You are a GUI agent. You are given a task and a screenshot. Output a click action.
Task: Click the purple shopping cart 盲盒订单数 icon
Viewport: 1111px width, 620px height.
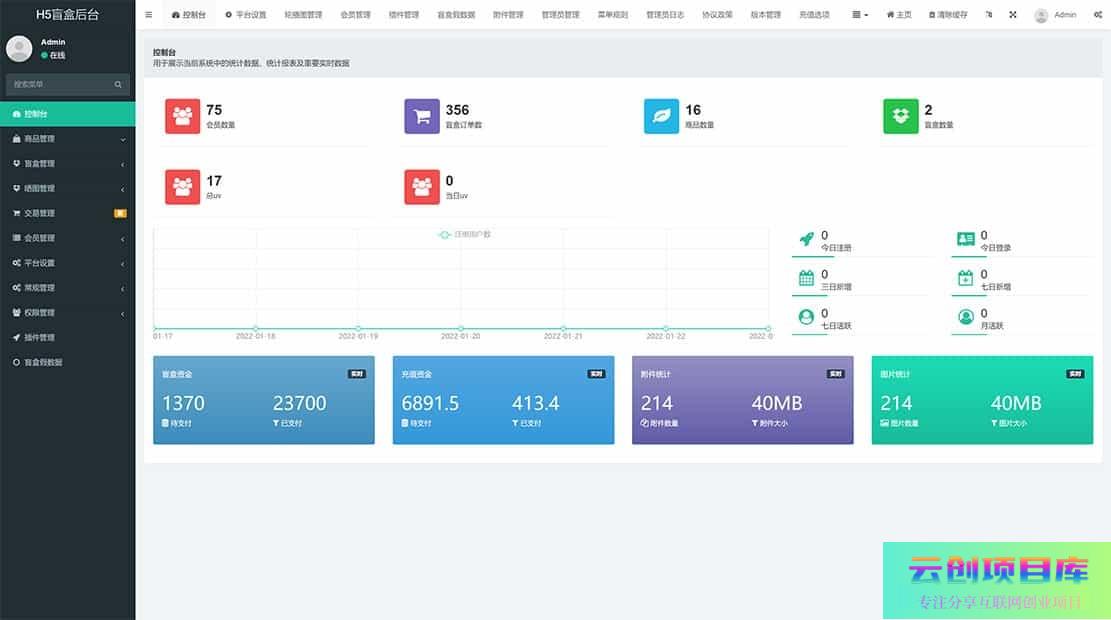(422, 116)
